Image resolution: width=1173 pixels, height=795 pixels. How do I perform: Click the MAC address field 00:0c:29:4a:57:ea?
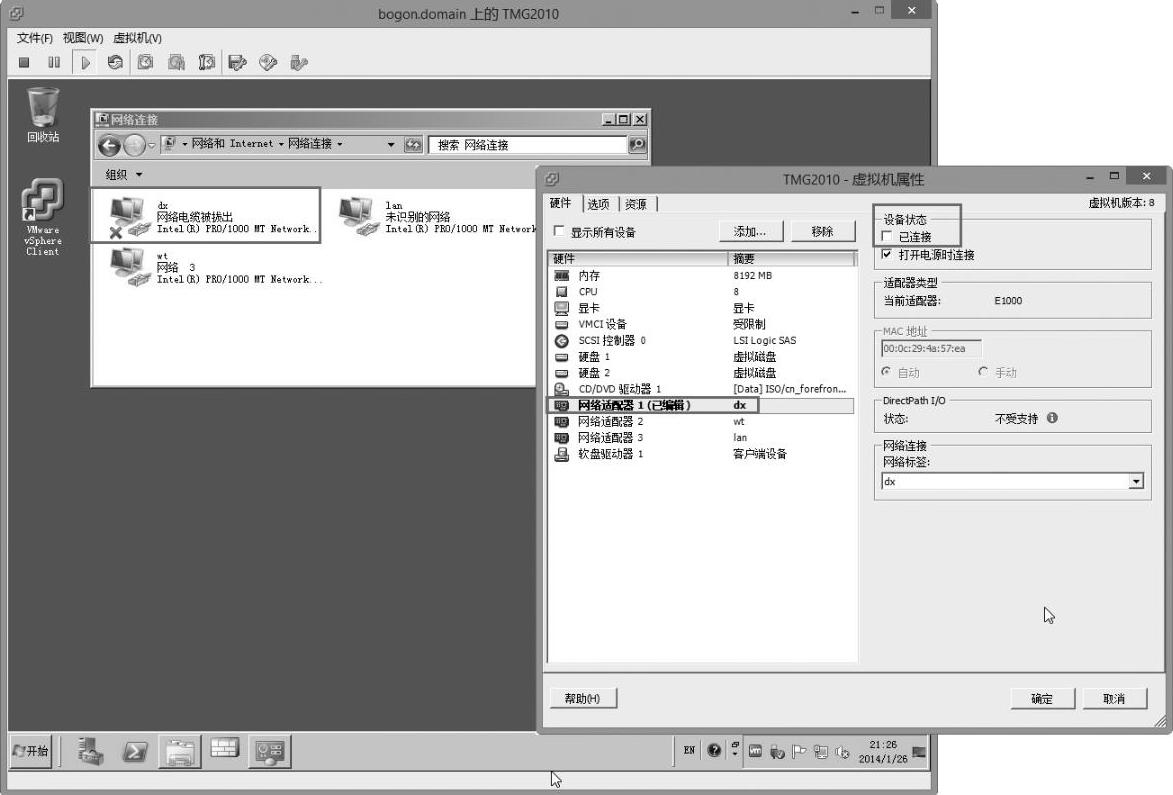(x=931, y=349)
